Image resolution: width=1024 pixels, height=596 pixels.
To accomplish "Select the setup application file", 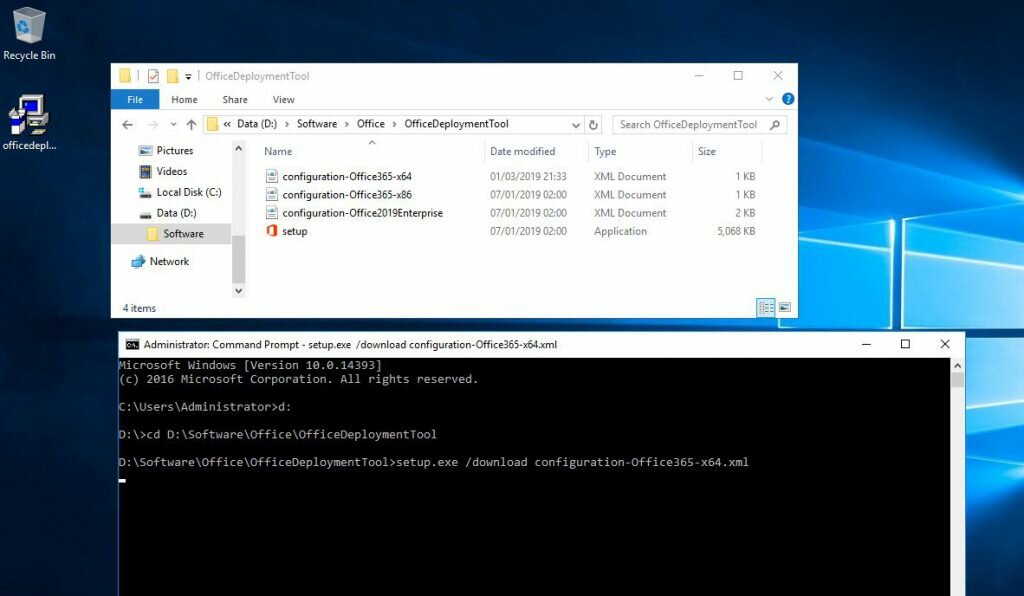I will (295, 232).
